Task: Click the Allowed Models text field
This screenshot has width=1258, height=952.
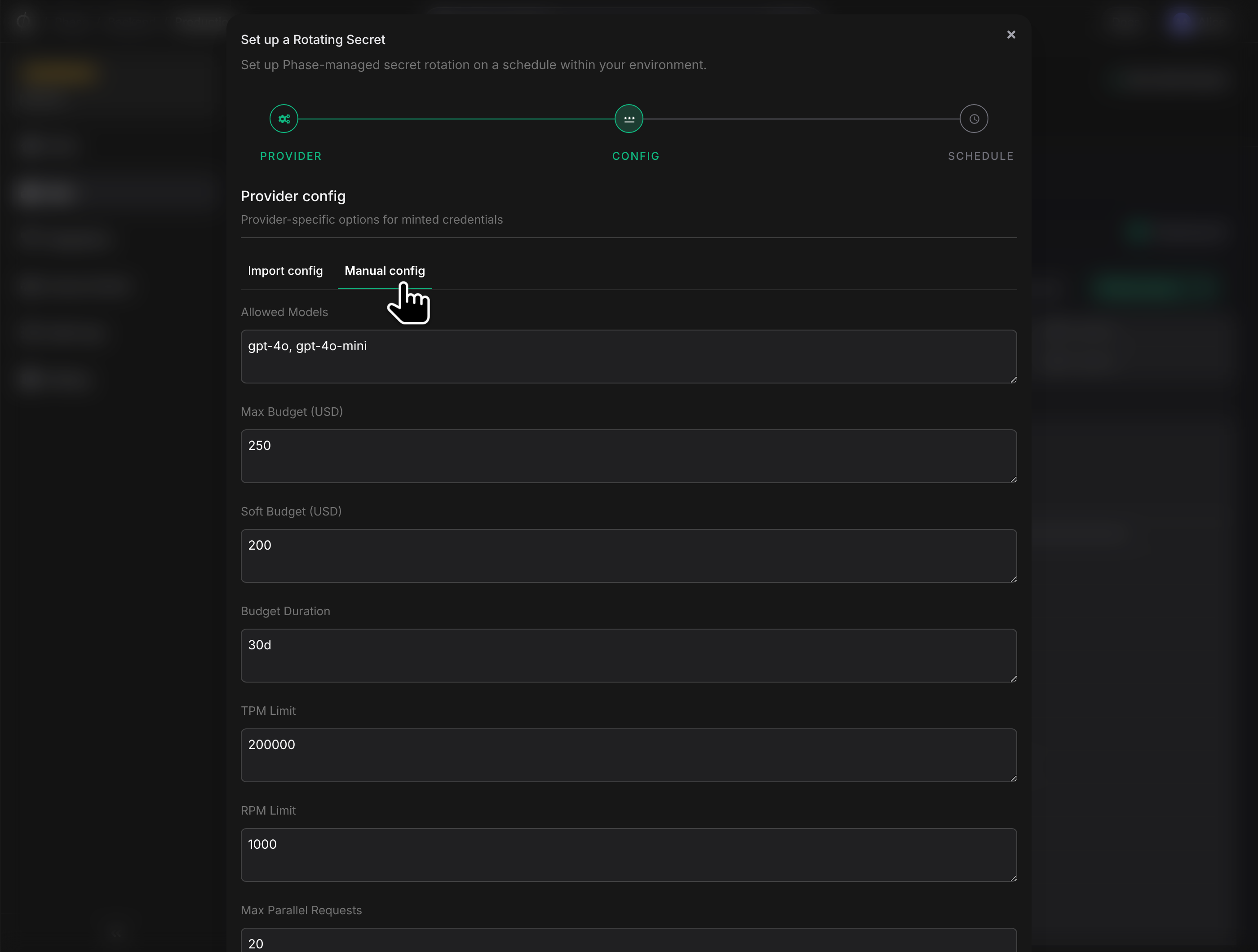Action: coord(629,357)
